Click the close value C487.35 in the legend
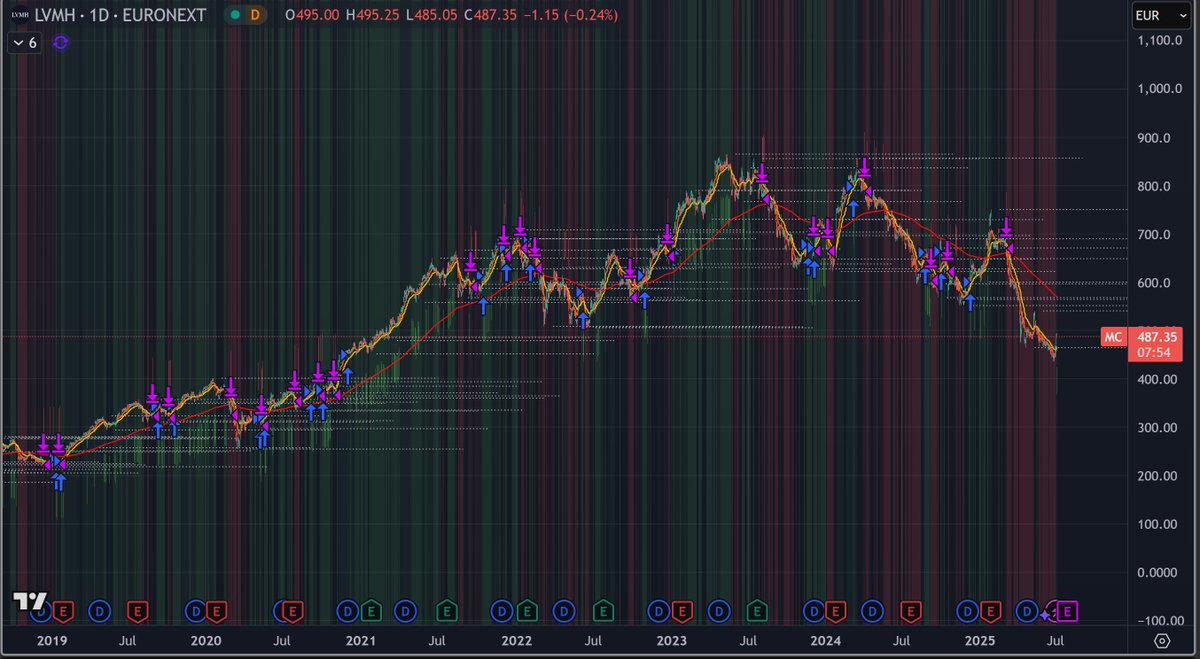This screenshot has width=1200, height=659. pyautogui.click(x=493, y=15)
